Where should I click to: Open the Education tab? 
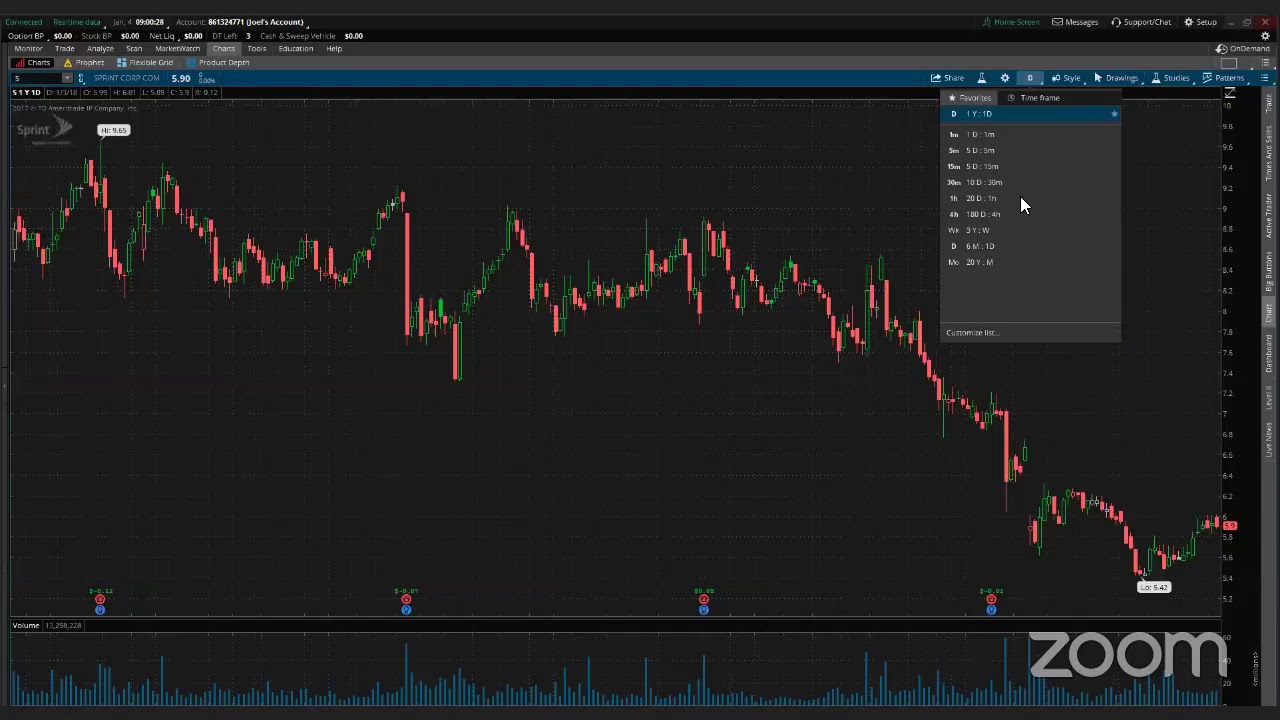click(296, 49)
